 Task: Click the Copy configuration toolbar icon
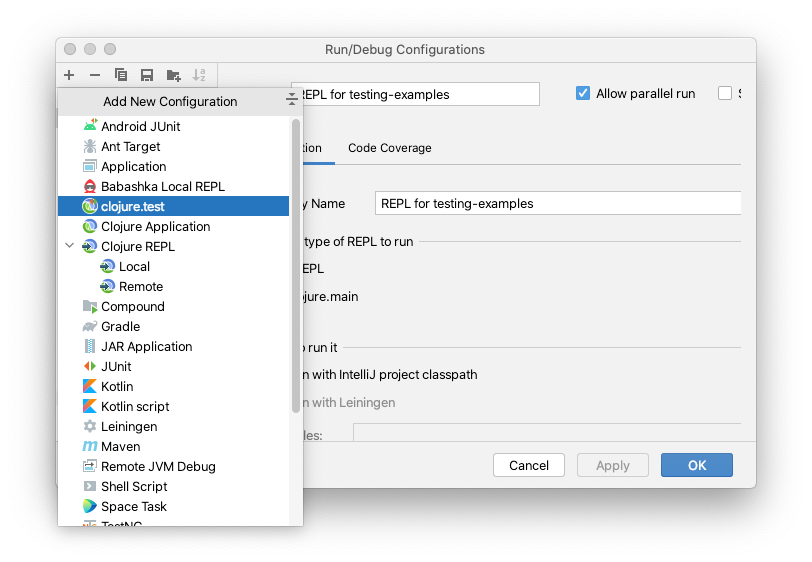(x=121, y=75)
